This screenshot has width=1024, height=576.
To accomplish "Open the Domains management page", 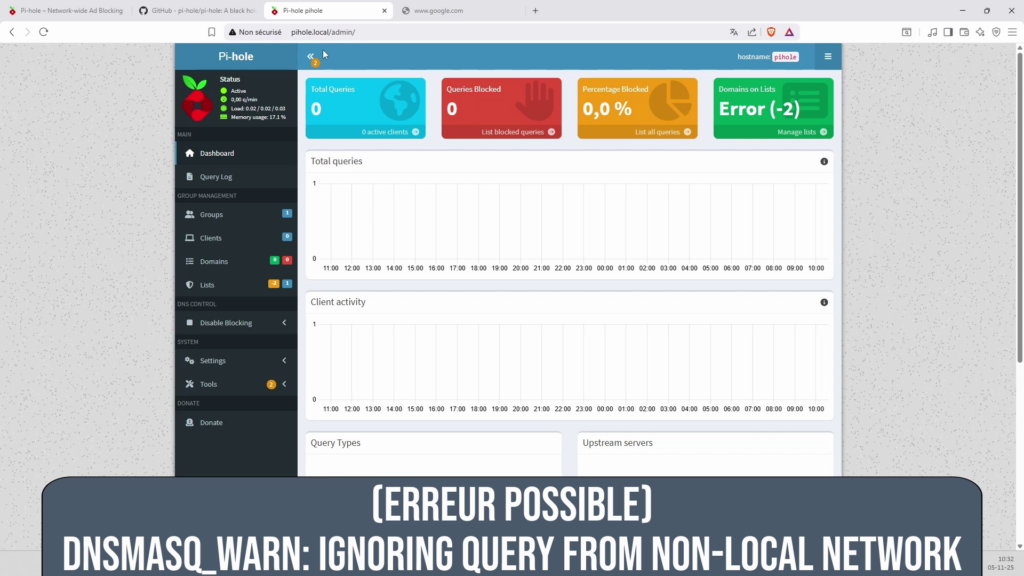I will 213,261.
